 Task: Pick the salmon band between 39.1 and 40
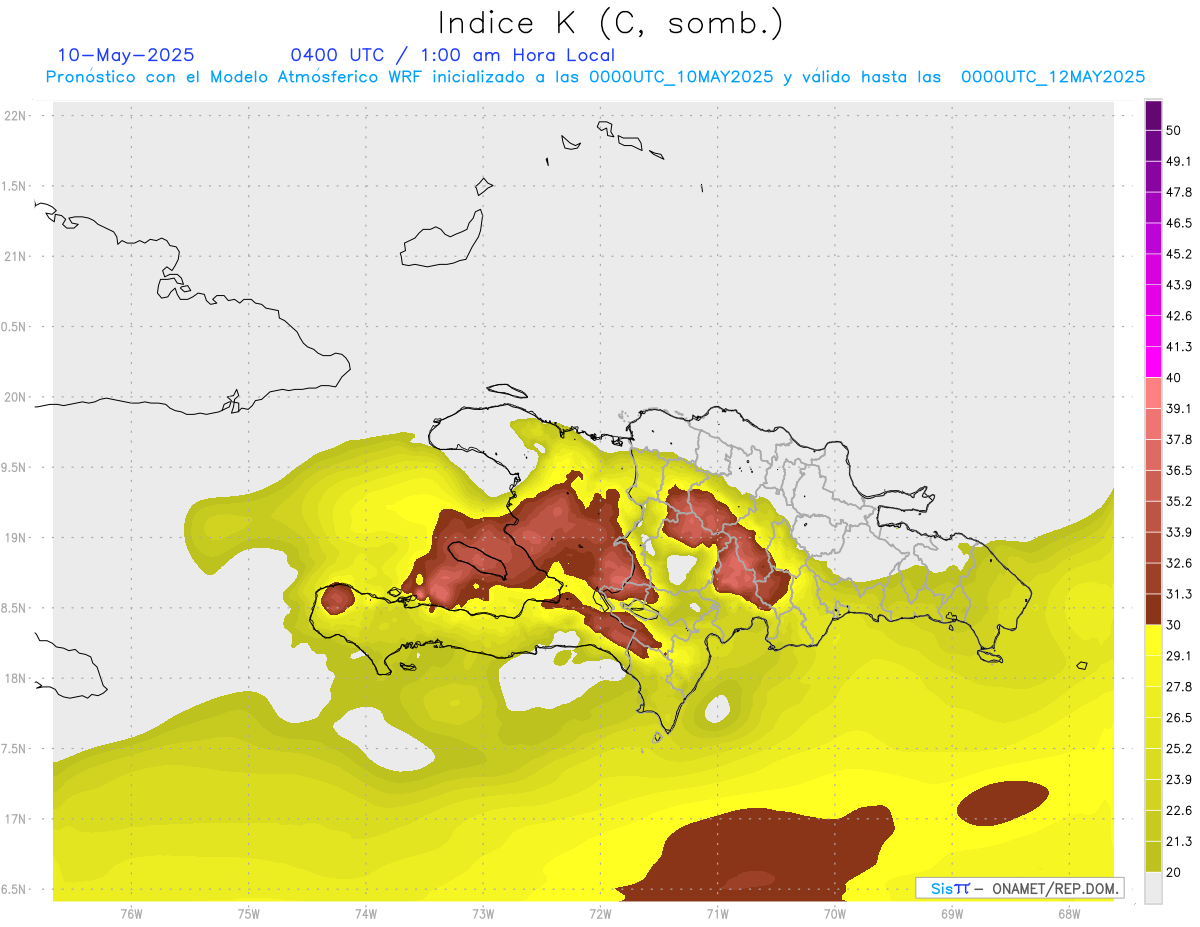pos(1153,394)
